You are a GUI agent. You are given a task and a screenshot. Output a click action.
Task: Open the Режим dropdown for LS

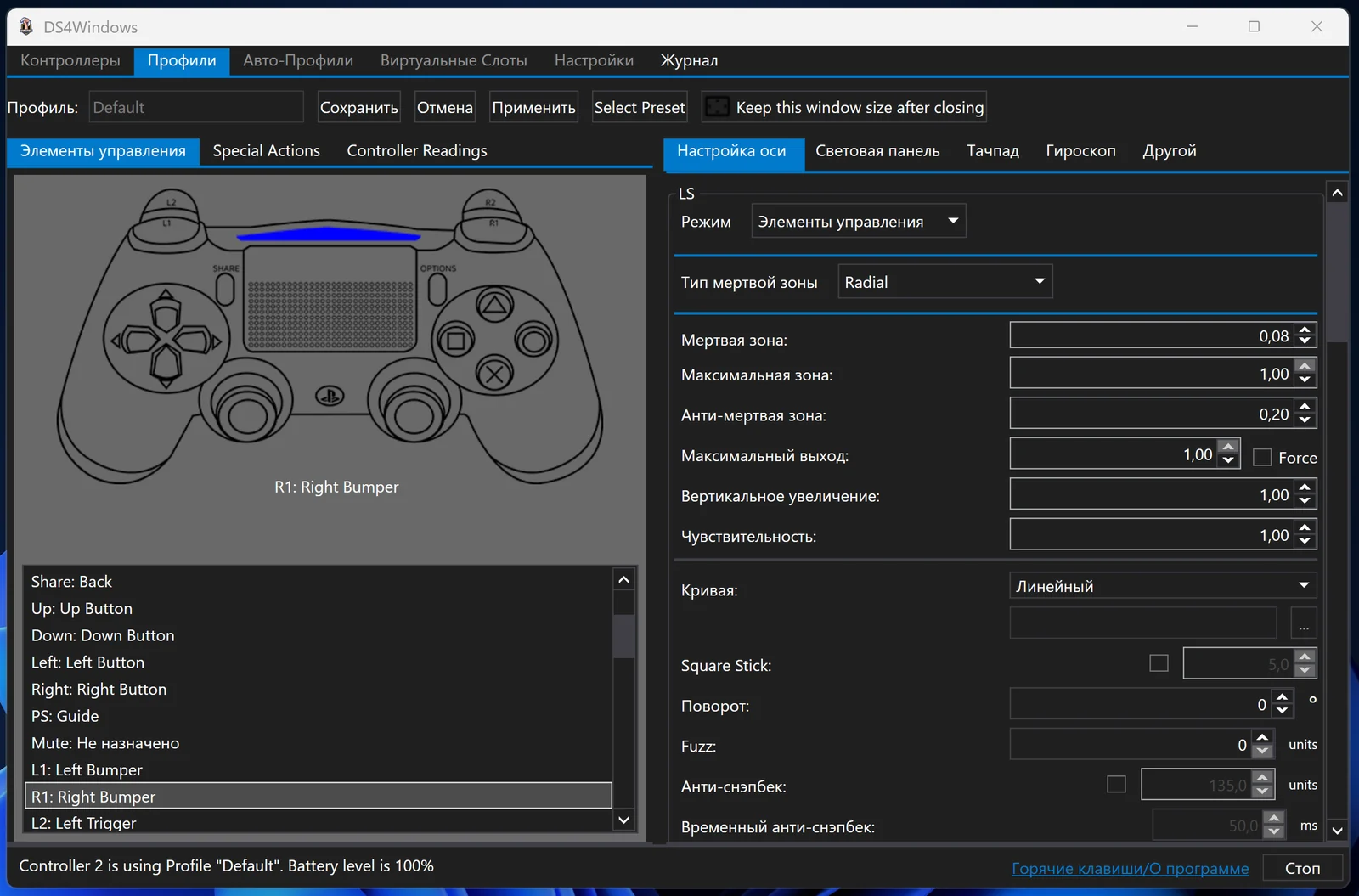coord(859,221)
